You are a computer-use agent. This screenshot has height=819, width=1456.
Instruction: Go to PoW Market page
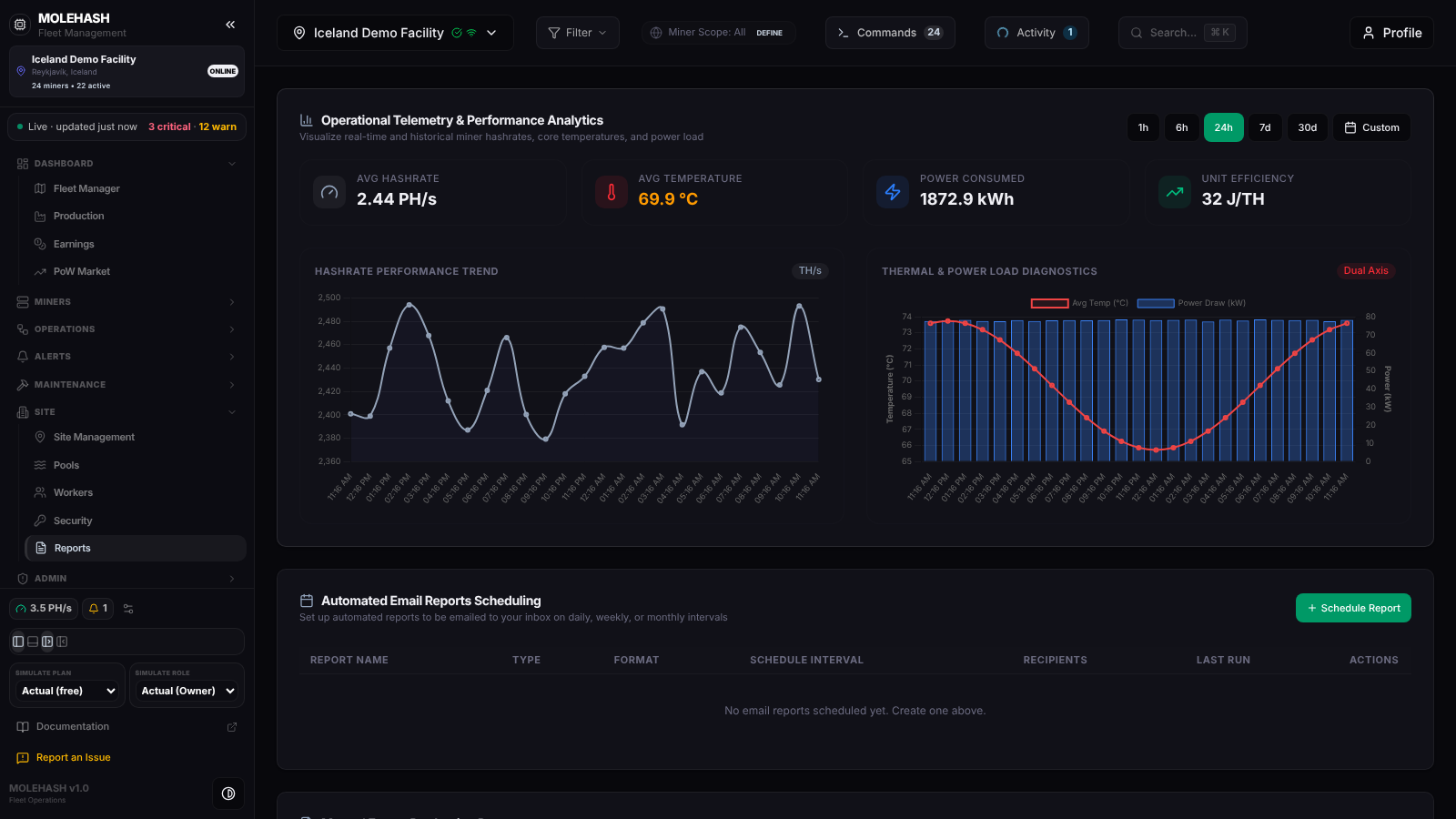tap(81, 271)
